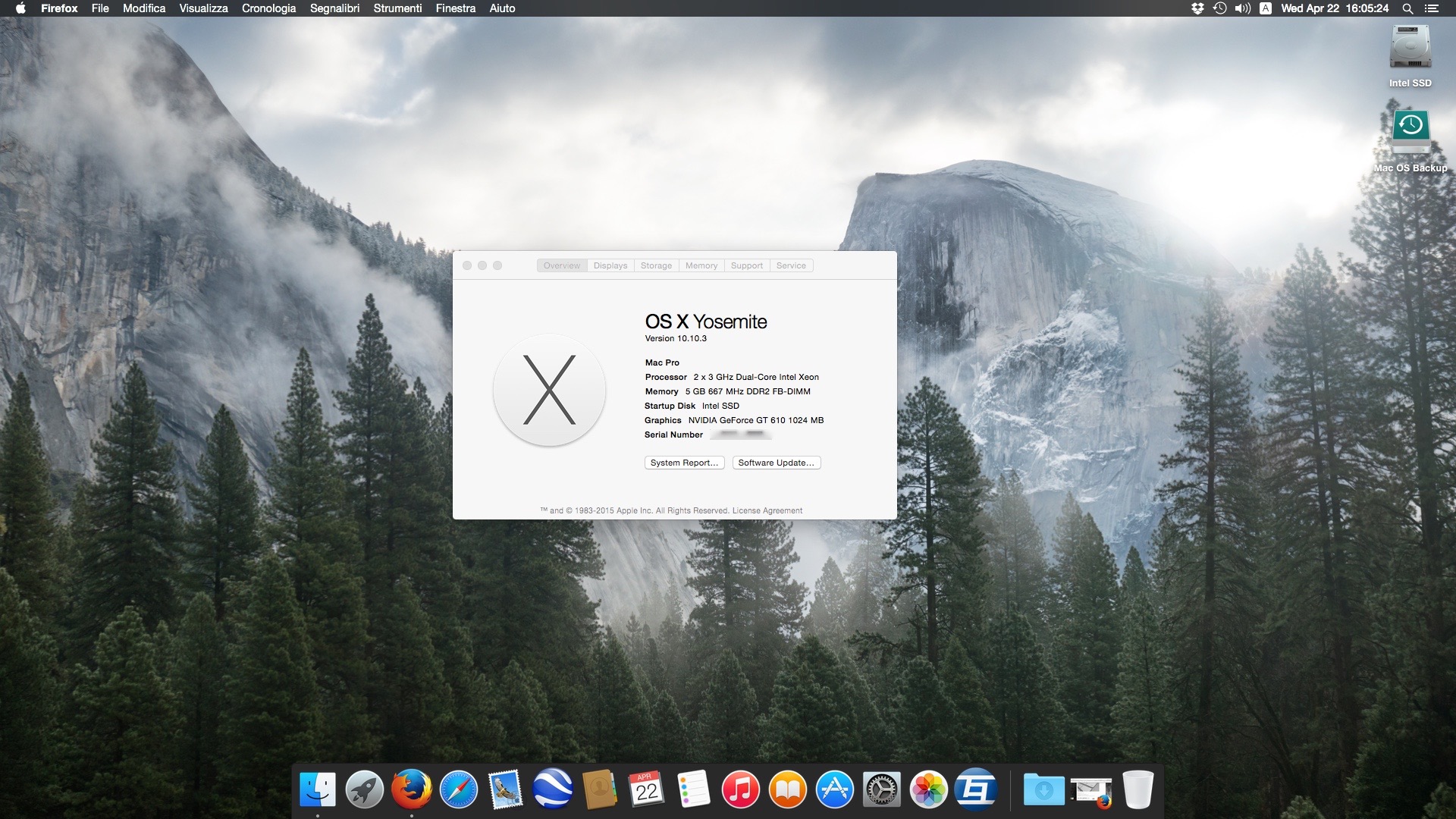Launch iTunes music icon in dock
The image size is (1456, 819).
tap(741, 790)
